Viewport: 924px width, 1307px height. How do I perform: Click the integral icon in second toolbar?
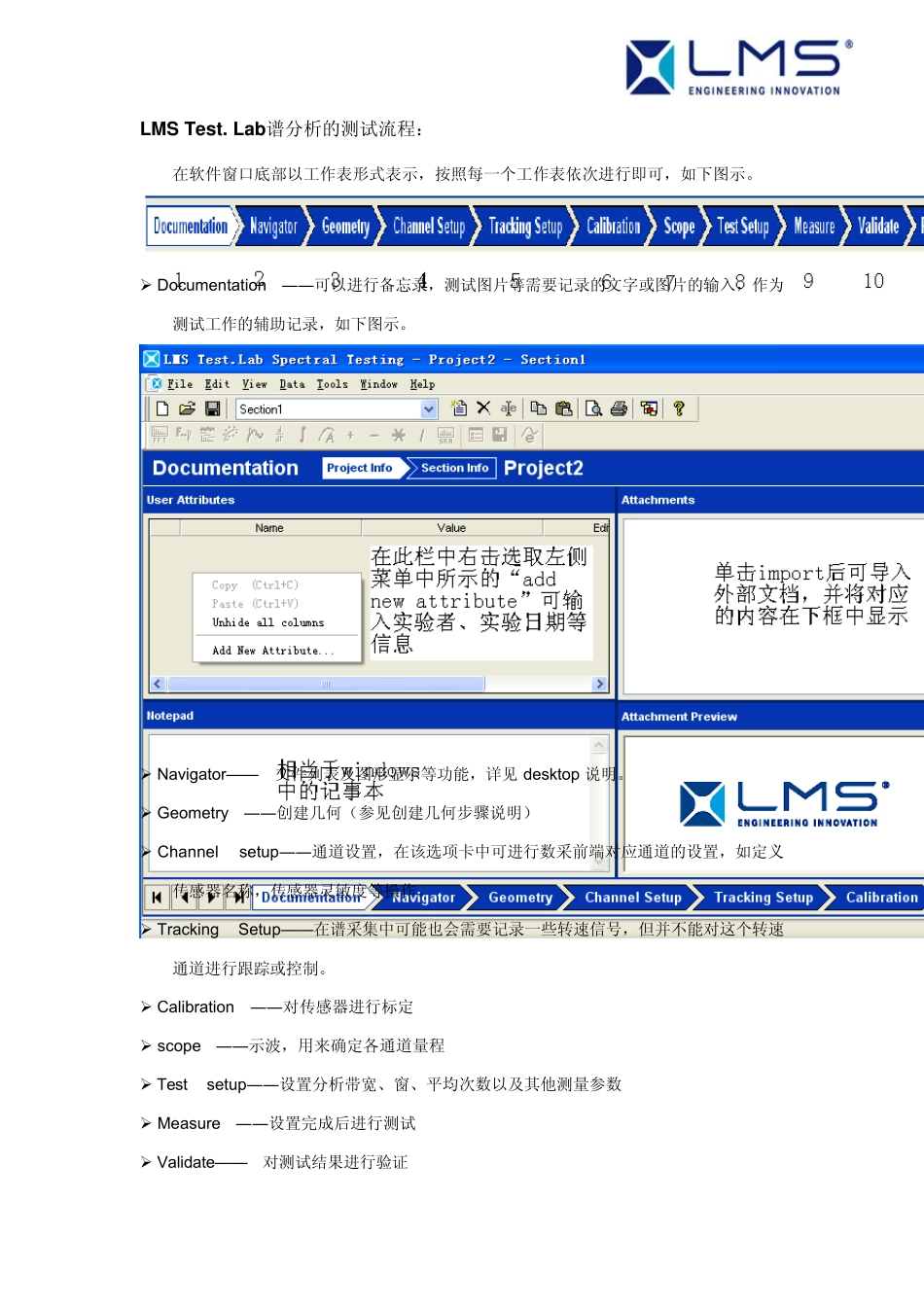[302, 435]
